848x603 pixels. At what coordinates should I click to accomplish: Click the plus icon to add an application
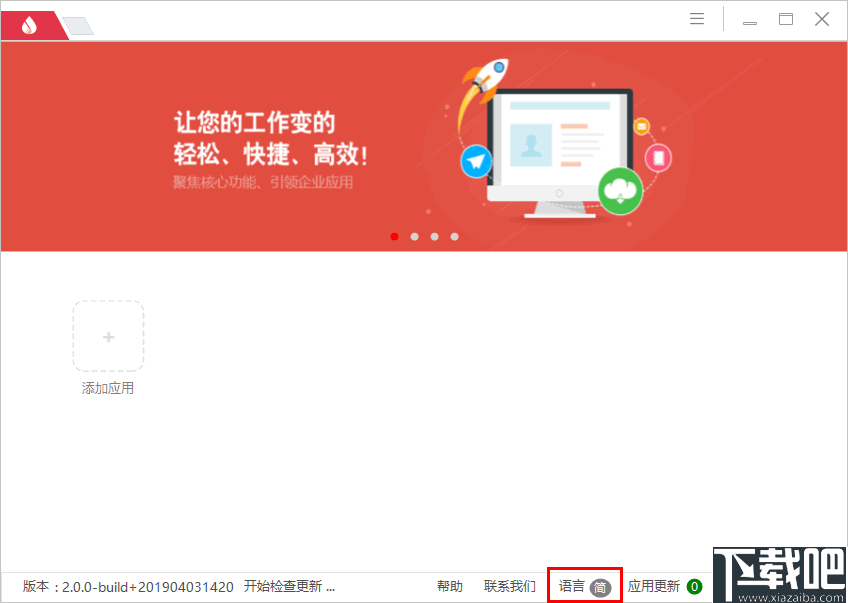pos(108,336)
